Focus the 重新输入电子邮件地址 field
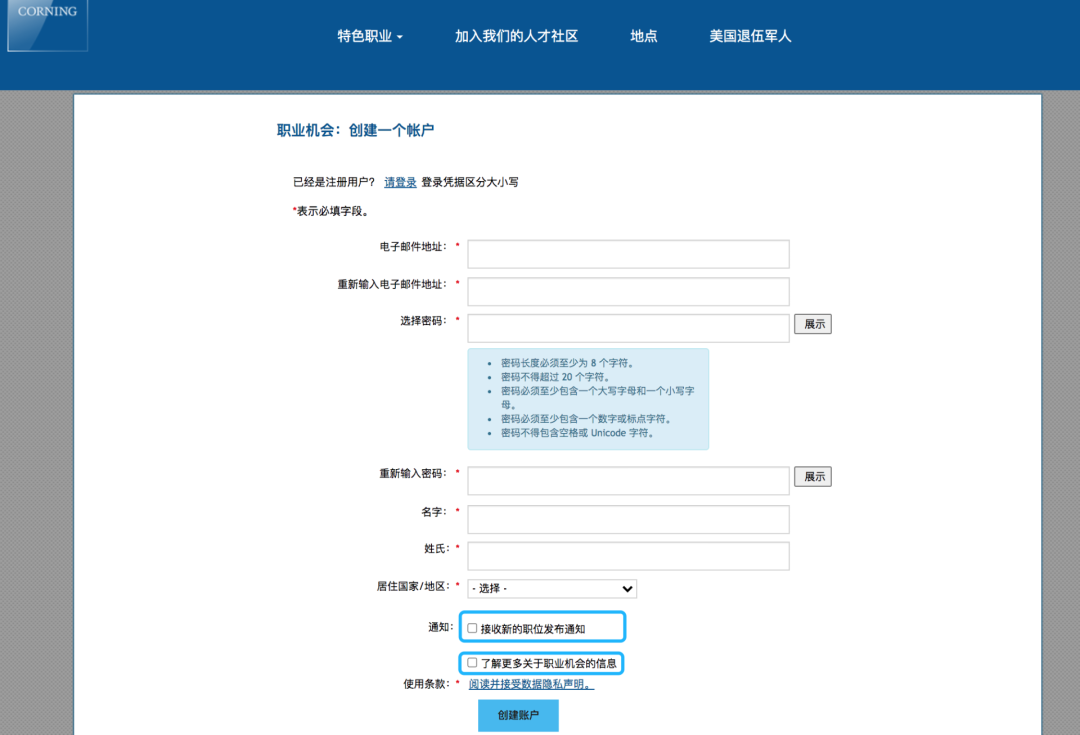This screenshot has height=735, width=1080. [x=628, y=291]
